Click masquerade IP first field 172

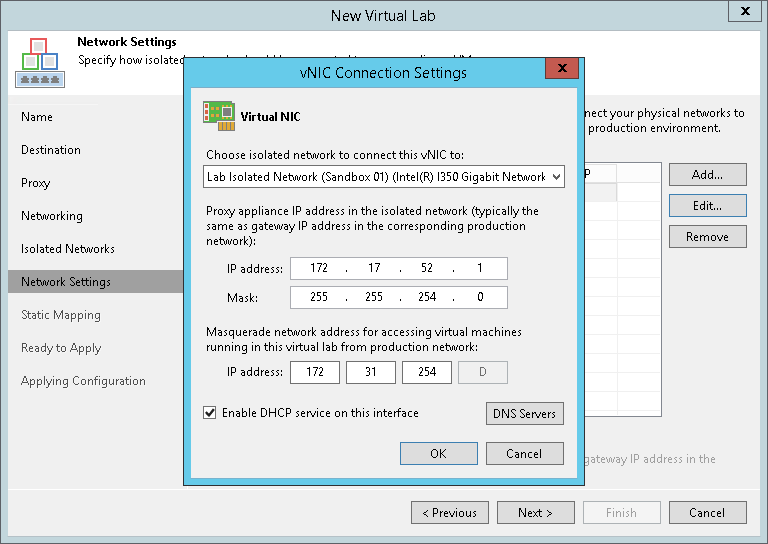click(x=315, y=373)
